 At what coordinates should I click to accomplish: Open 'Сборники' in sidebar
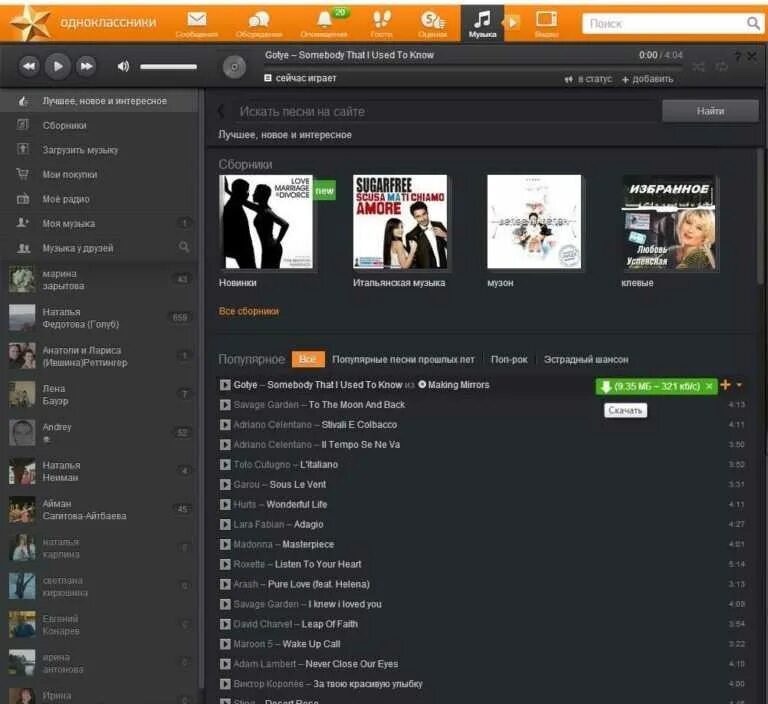coord(99,125)
